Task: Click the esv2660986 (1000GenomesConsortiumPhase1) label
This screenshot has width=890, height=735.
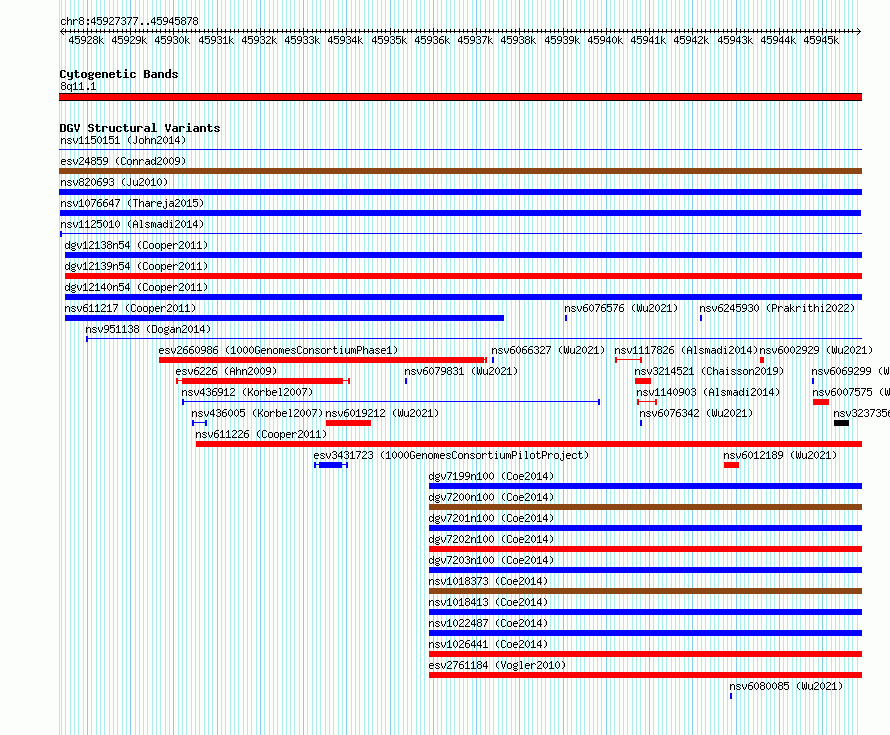Action: [278, 350]
